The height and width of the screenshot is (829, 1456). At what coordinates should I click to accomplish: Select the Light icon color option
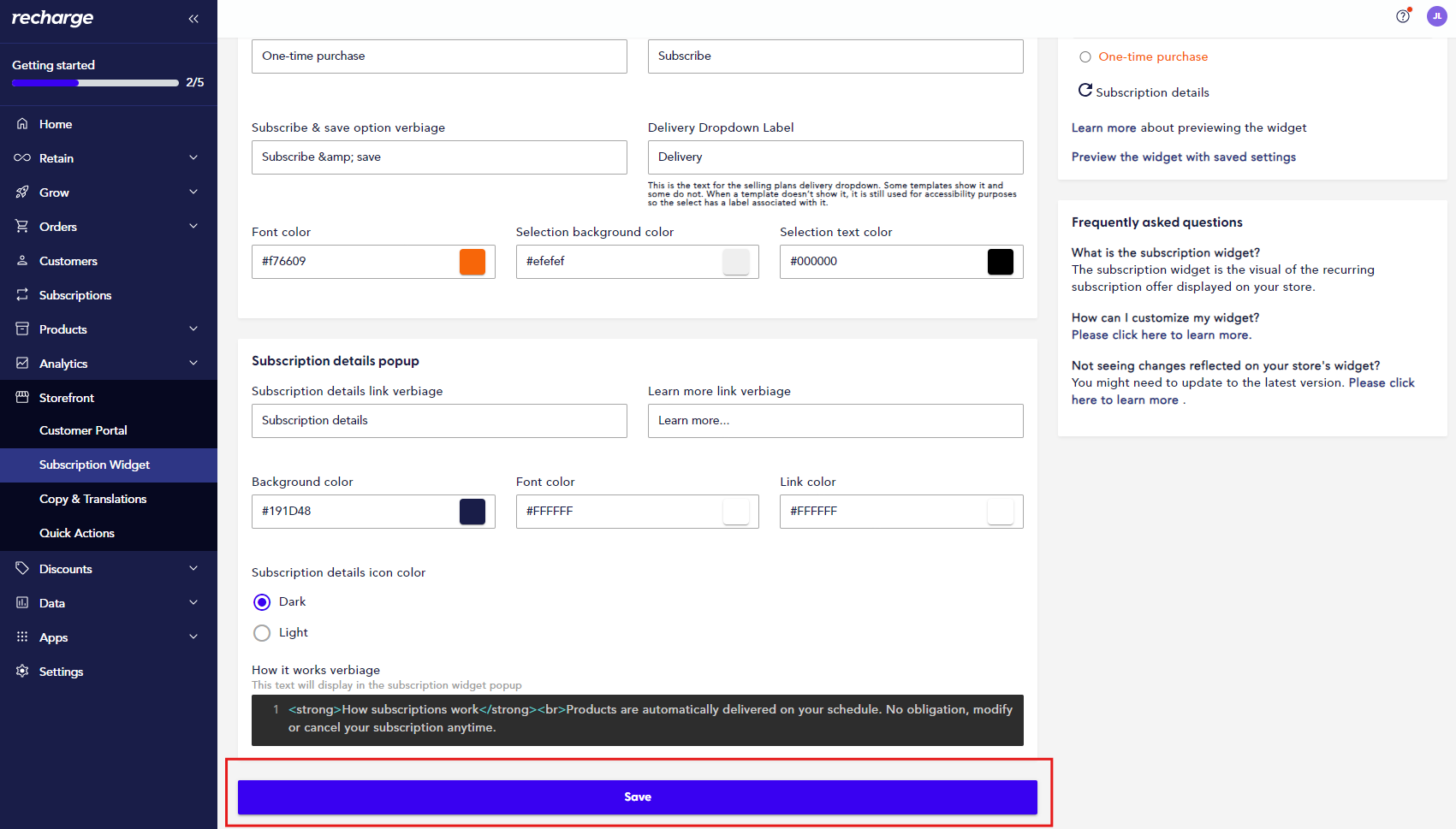(262, 632)
